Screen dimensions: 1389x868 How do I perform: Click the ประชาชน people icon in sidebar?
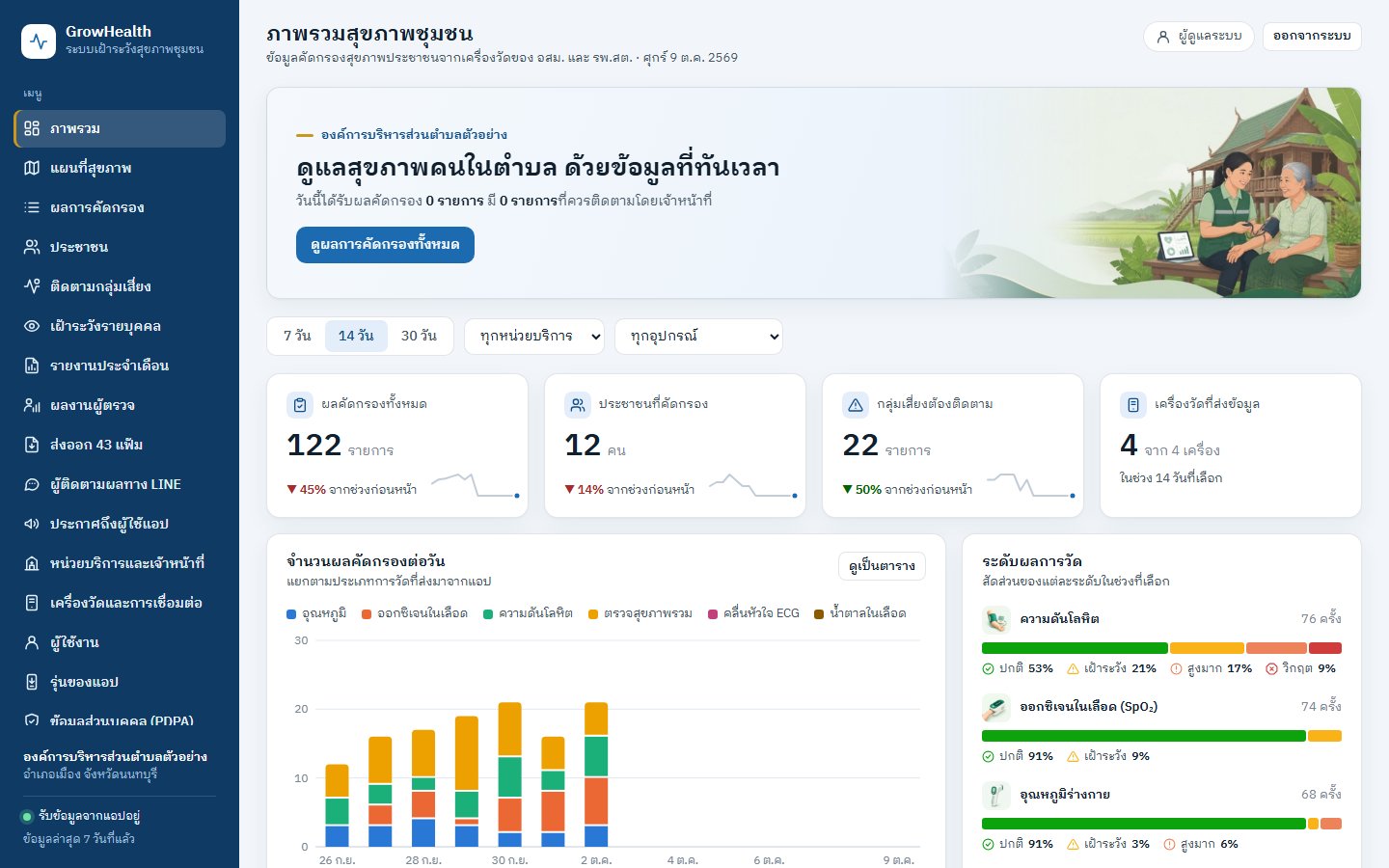32,247
